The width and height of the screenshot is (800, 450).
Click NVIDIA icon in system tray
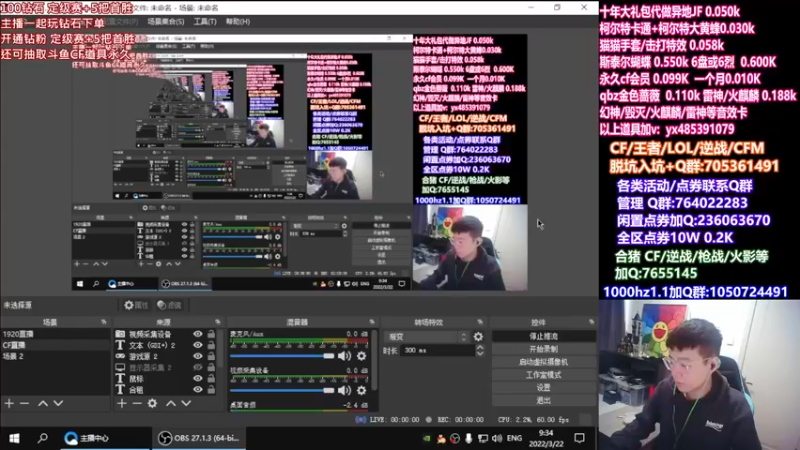pyautogui.click(x=427, y=438)
